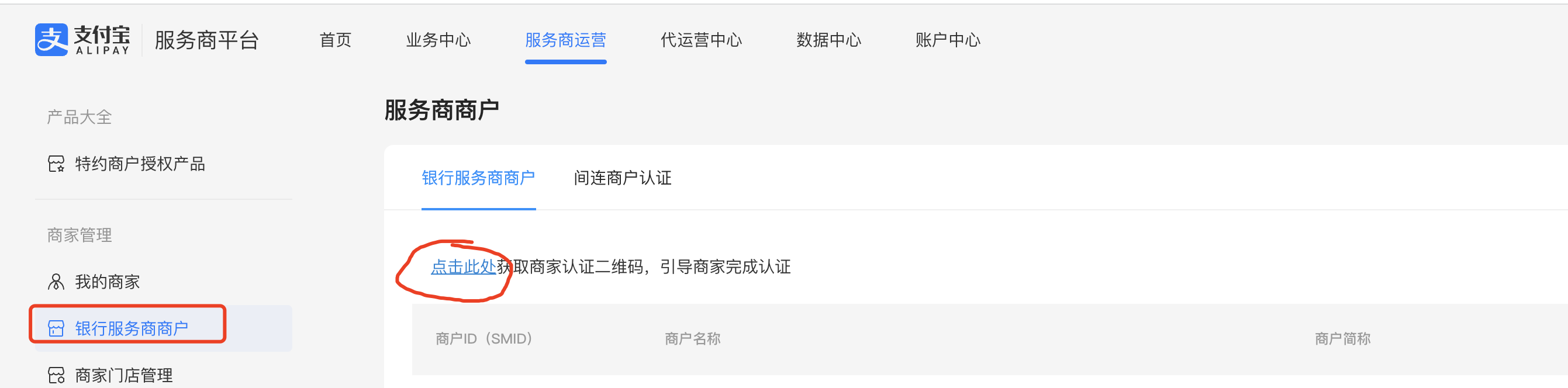Viewport: 1568px width, 388px height.
Task: Open the 代运营中心 navigation item
Action: (701, 40)
